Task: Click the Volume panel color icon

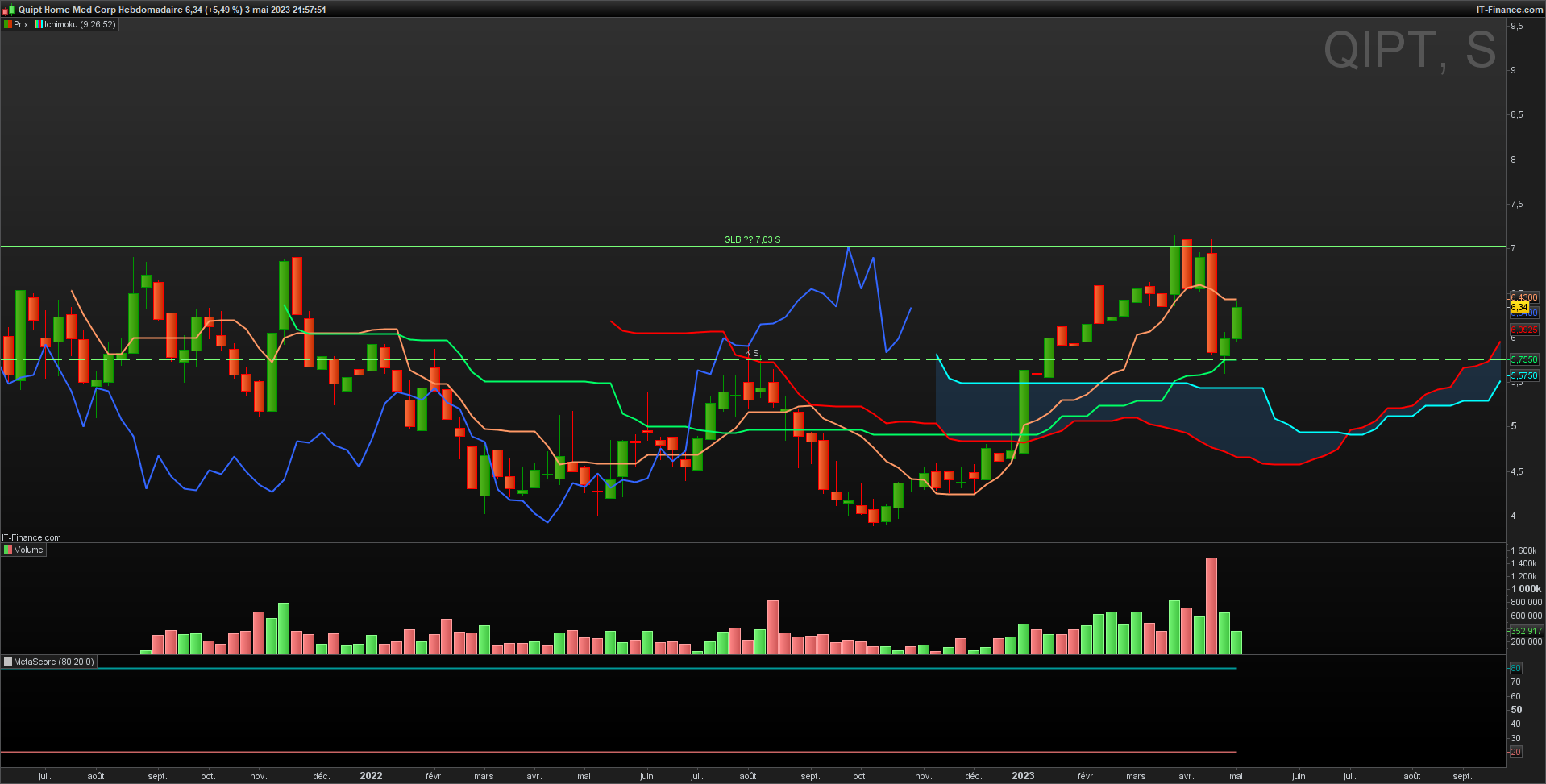Action: 8,550
